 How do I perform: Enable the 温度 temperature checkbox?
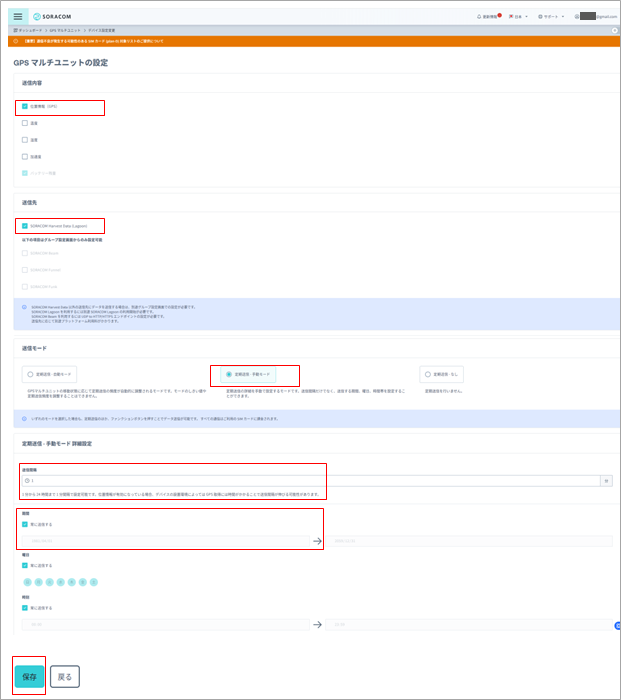point(25,123)
